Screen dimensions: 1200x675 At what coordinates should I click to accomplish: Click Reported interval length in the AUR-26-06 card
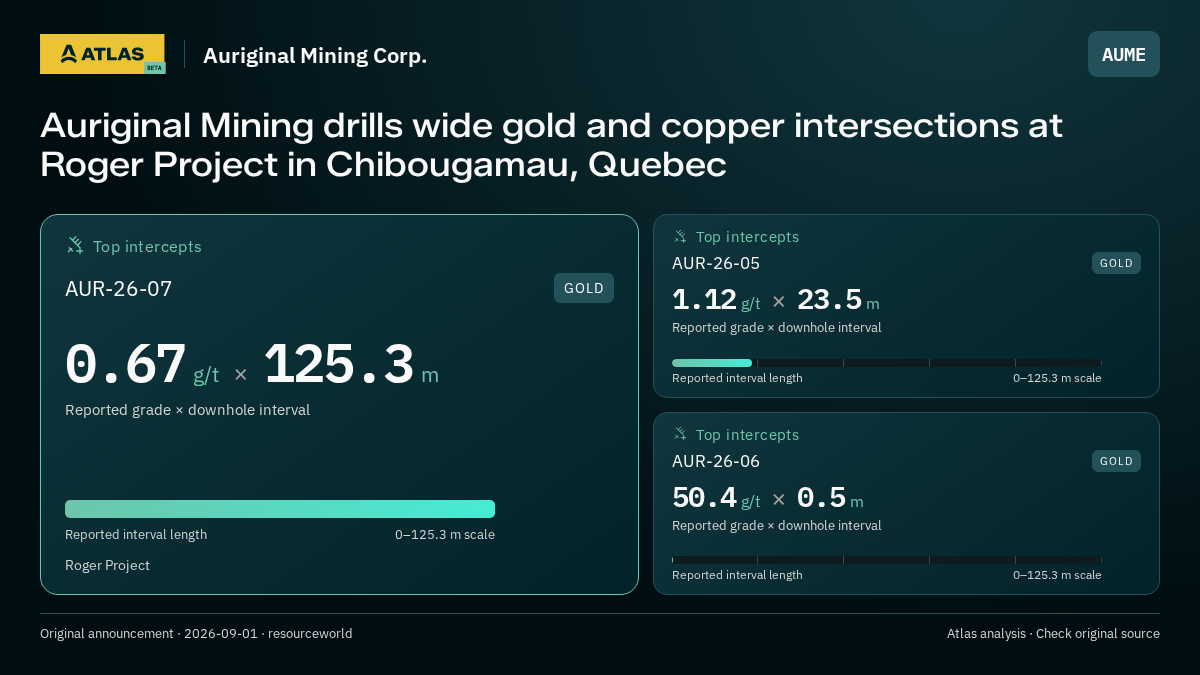737,575
